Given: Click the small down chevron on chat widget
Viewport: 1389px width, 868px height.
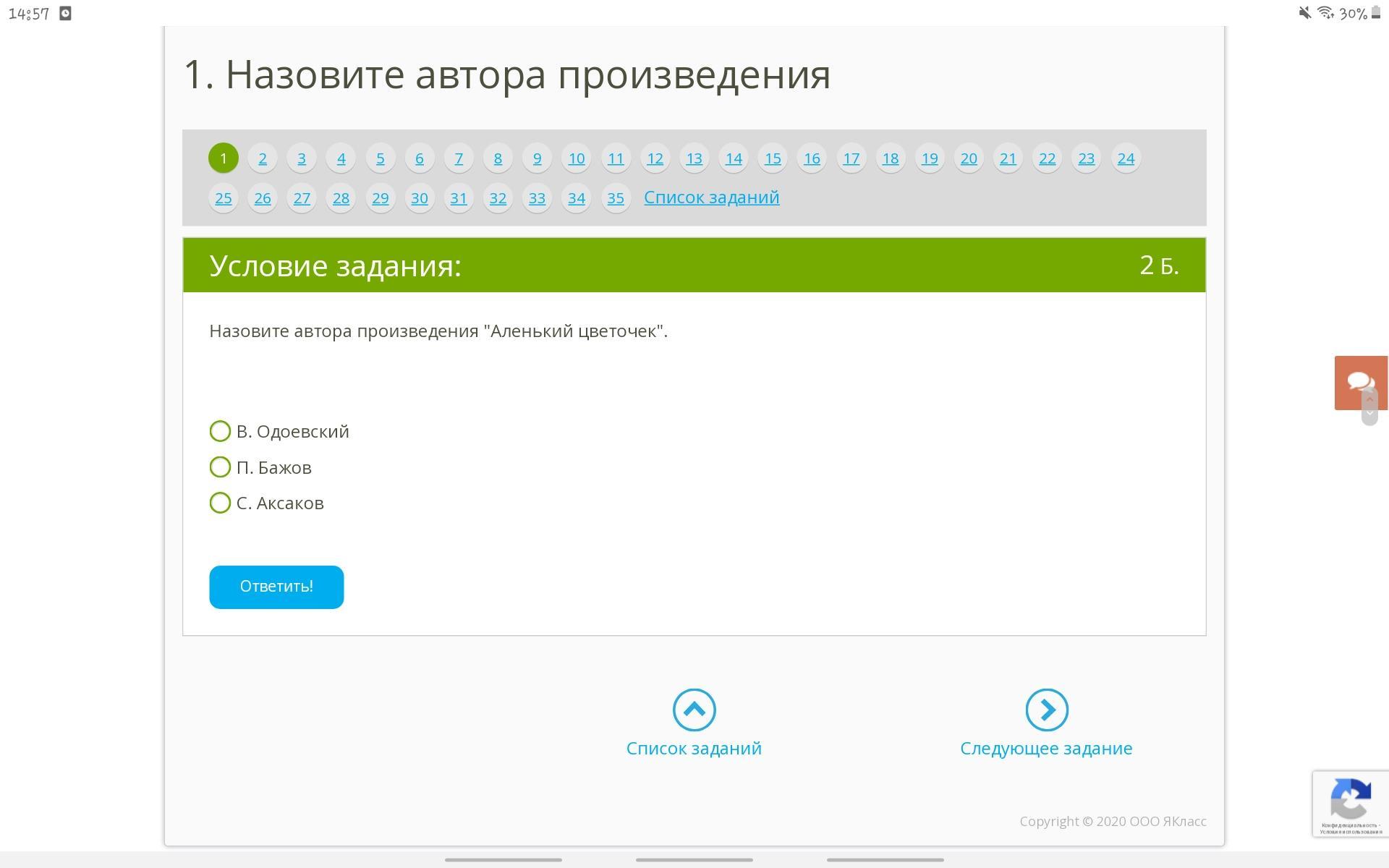Looking at the screenshot, I should [x=1369, y=414].
